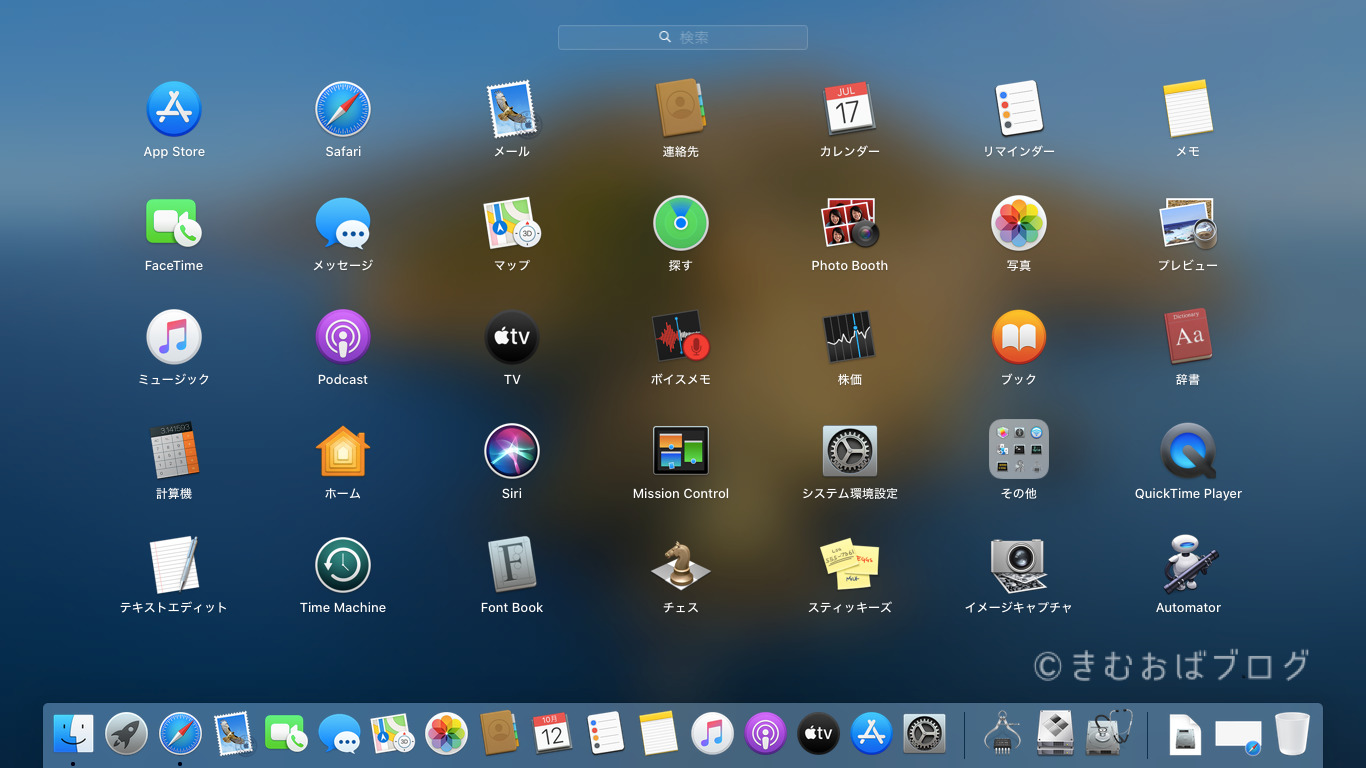
Task: Open Contacts book in the Dock
Action: [499, 734]
